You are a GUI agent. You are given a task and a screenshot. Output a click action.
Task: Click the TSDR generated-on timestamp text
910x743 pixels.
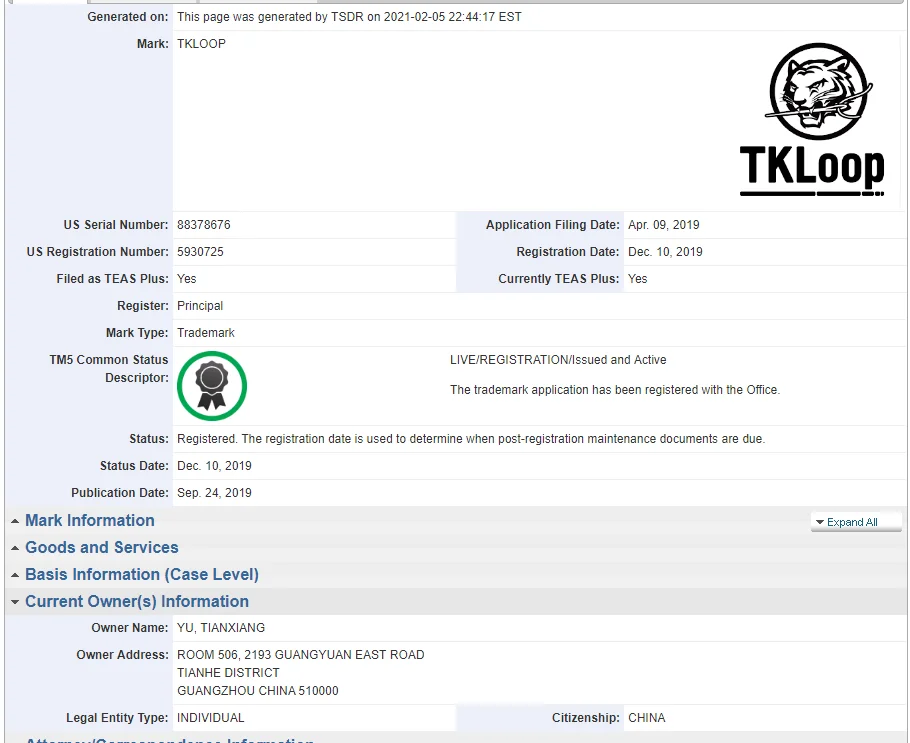pyautogui.click(x=349, y=17)
